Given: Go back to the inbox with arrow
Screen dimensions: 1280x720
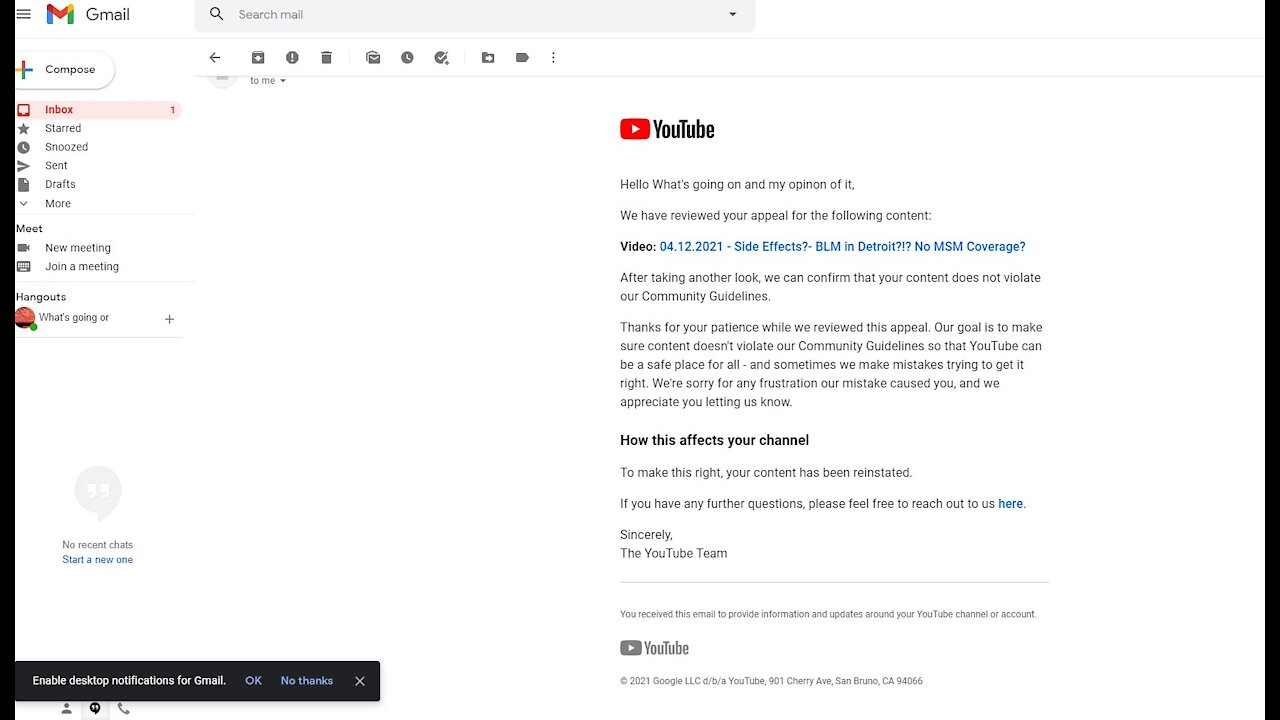Looking at the screenshot, I should pos(214,58).
